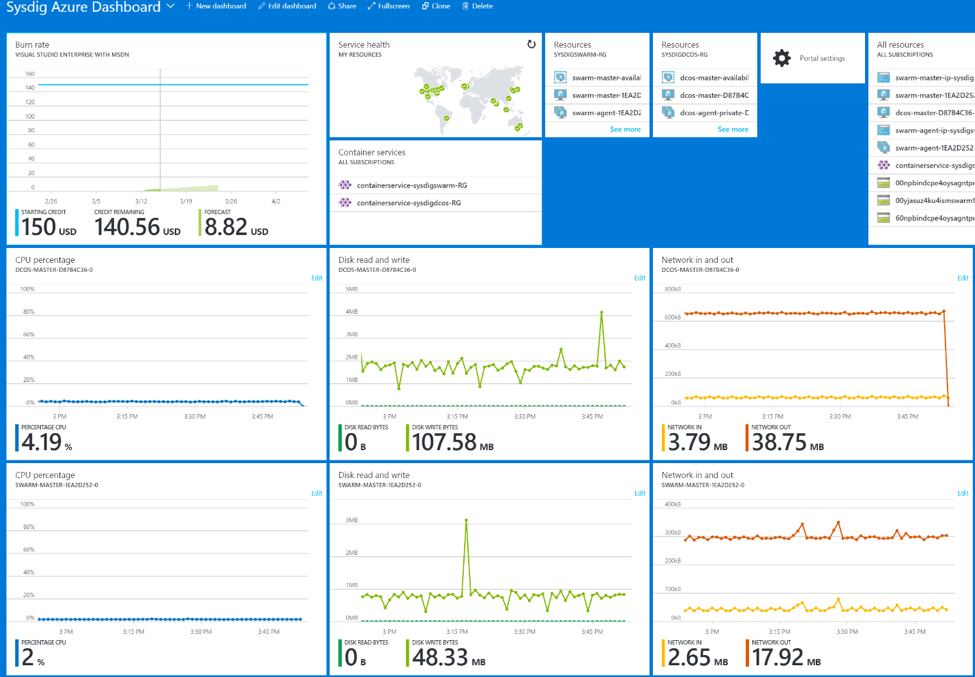Click swarm-agent-ip-sysdig icon in All resources
975x677 pixels.
pos(884,131)
